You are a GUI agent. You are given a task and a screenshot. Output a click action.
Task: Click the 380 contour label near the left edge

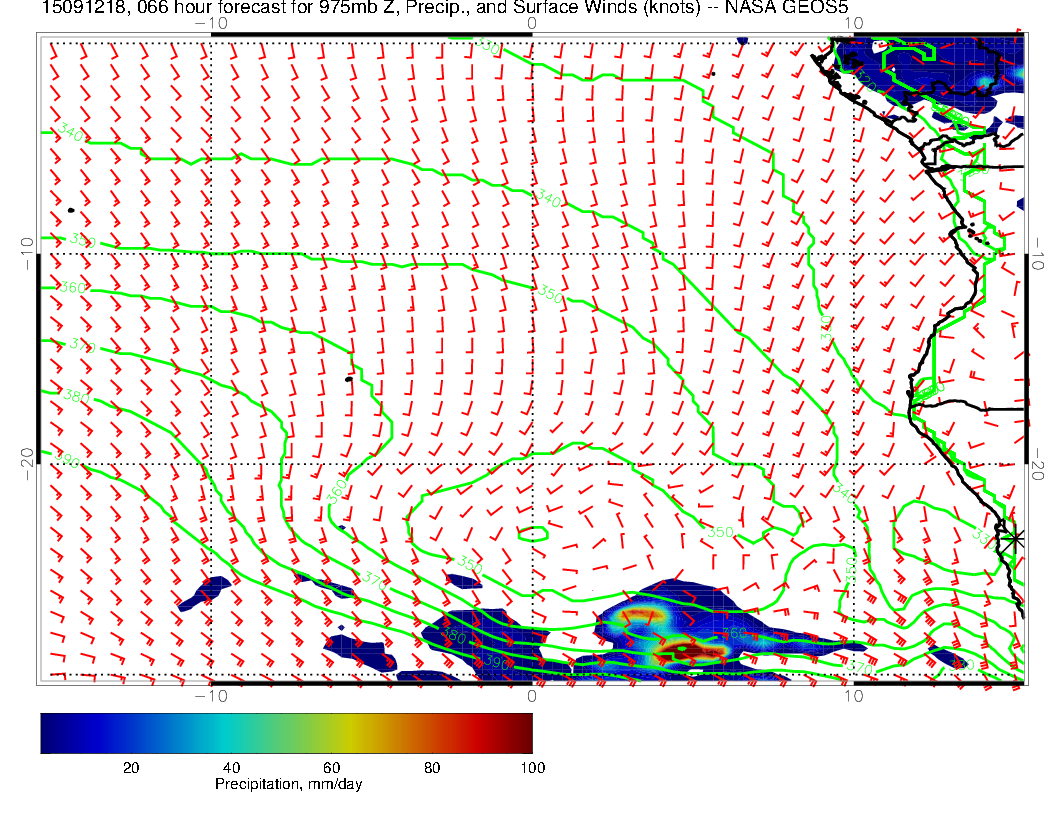coord(75,396)
